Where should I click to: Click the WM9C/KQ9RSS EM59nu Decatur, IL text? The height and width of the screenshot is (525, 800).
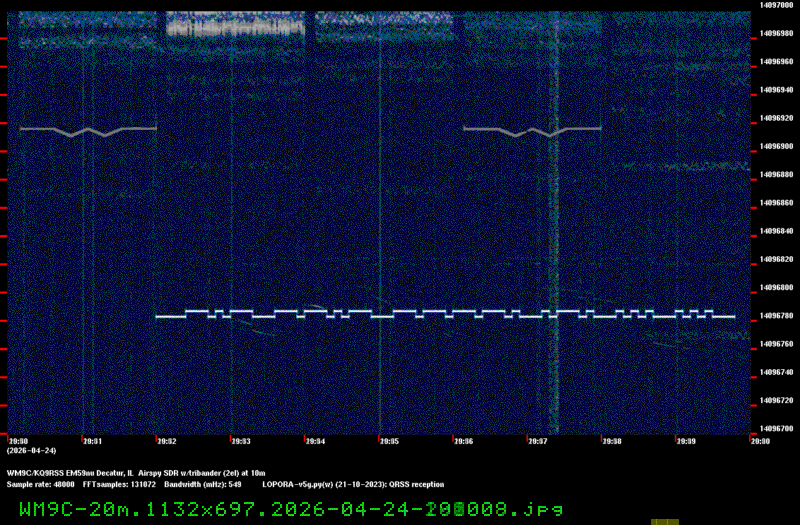click(70, 473)
